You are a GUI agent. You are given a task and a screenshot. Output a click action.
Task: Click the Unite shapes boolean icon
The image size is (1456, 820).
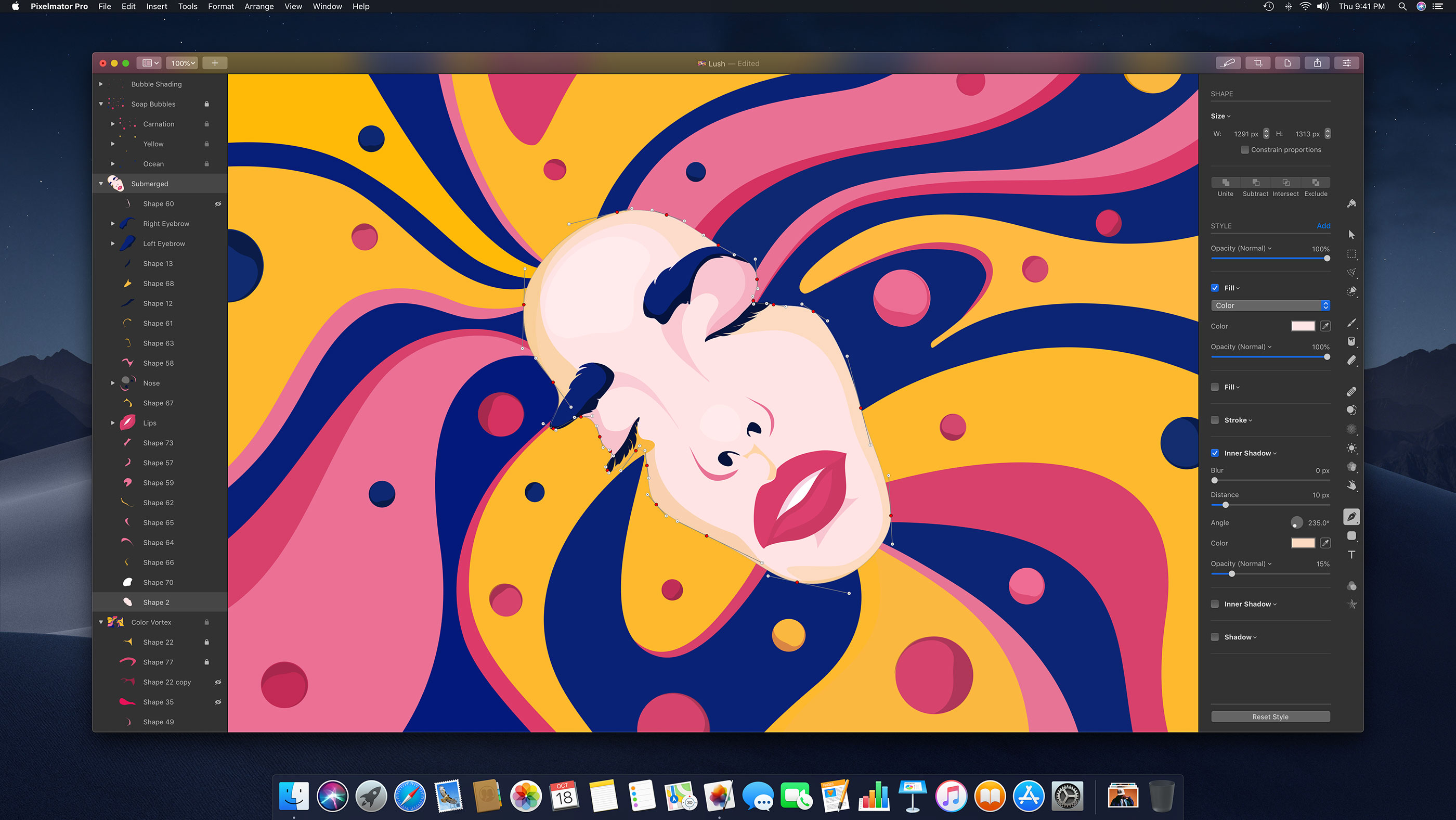point(1225,183)
